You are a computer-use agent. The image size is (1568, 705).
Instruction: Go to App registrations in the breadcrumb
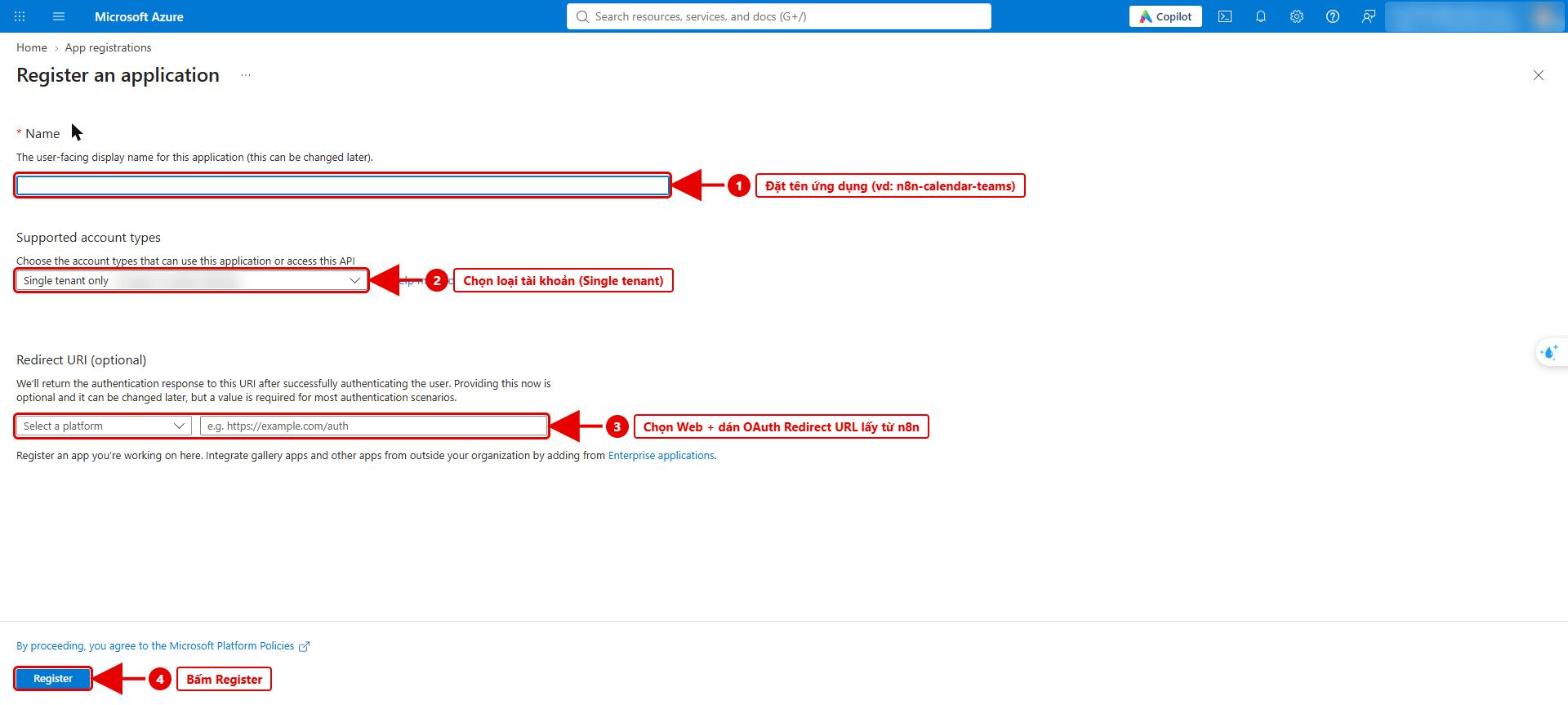click(108, 48)
